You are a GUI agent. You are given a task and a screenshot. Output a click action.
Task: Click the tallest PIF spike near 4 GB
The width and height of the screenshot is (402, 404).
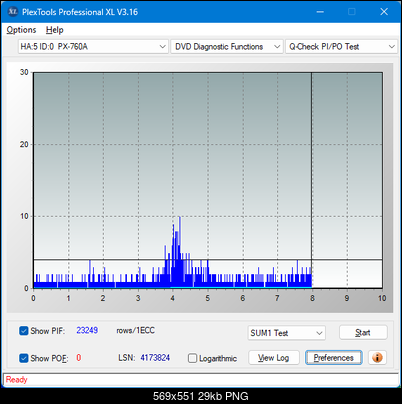[x=180, y=252]
